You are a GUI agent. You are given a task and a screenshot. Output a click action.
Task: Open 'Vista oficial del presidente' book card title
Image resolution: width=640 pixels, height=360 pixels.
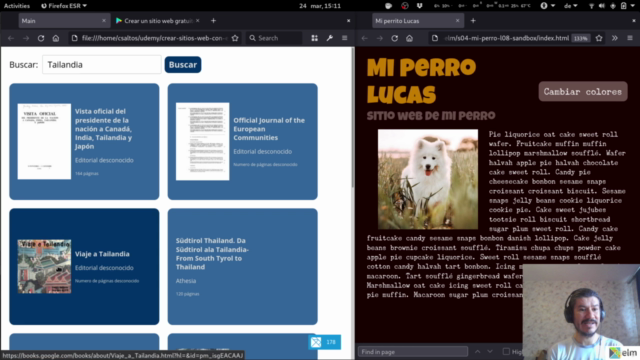(x=104, y=129)
